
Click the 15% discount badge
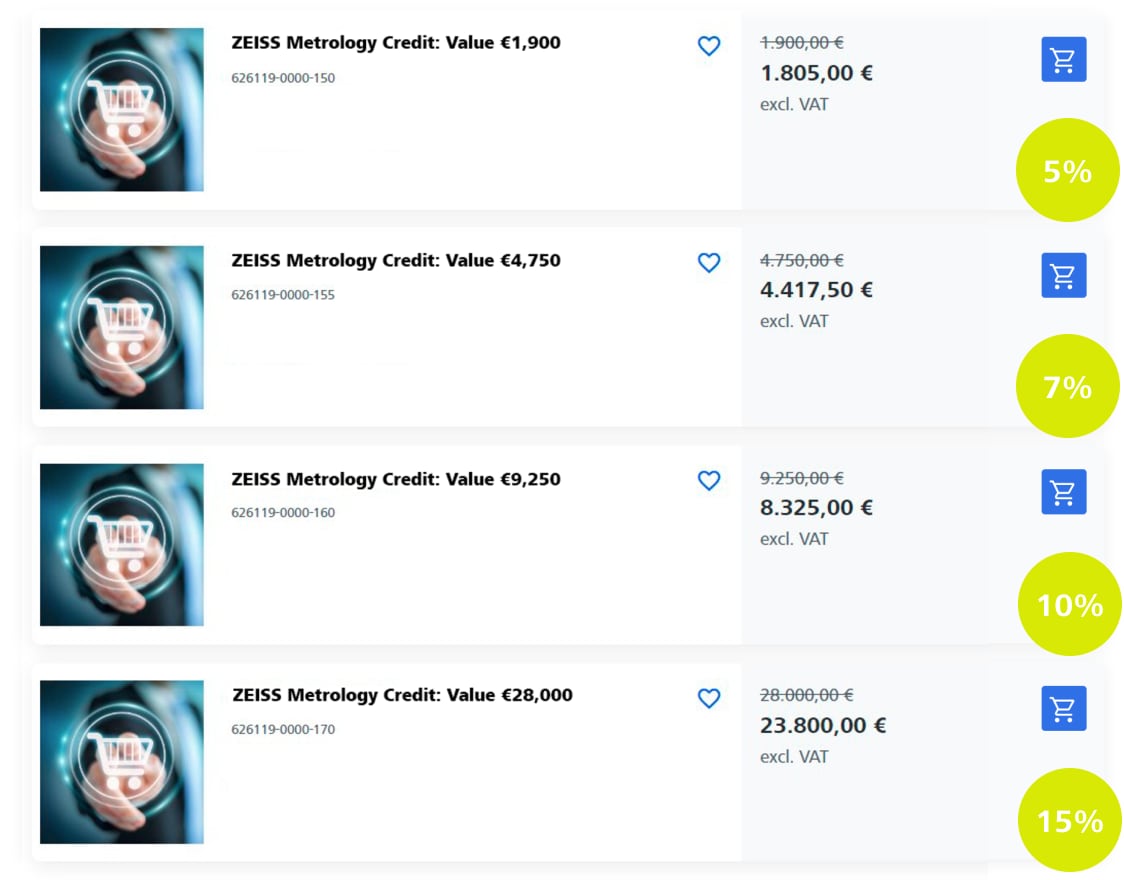tap(1069, 821)
